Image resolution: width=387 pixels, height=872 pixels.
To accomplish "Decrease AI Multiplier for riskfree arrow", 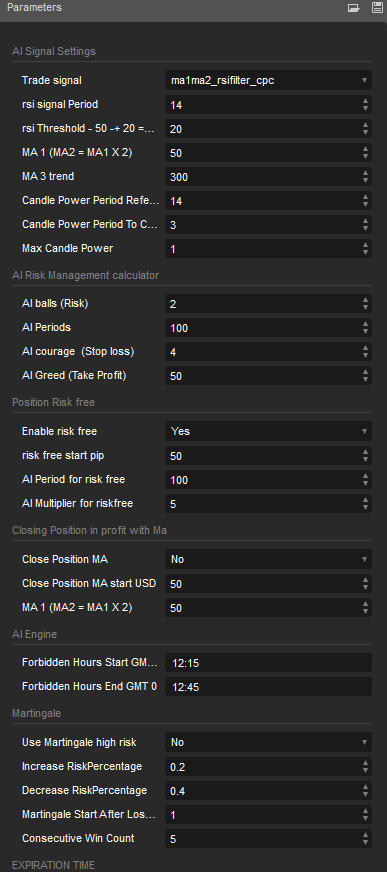I will [x=365, y=508].
